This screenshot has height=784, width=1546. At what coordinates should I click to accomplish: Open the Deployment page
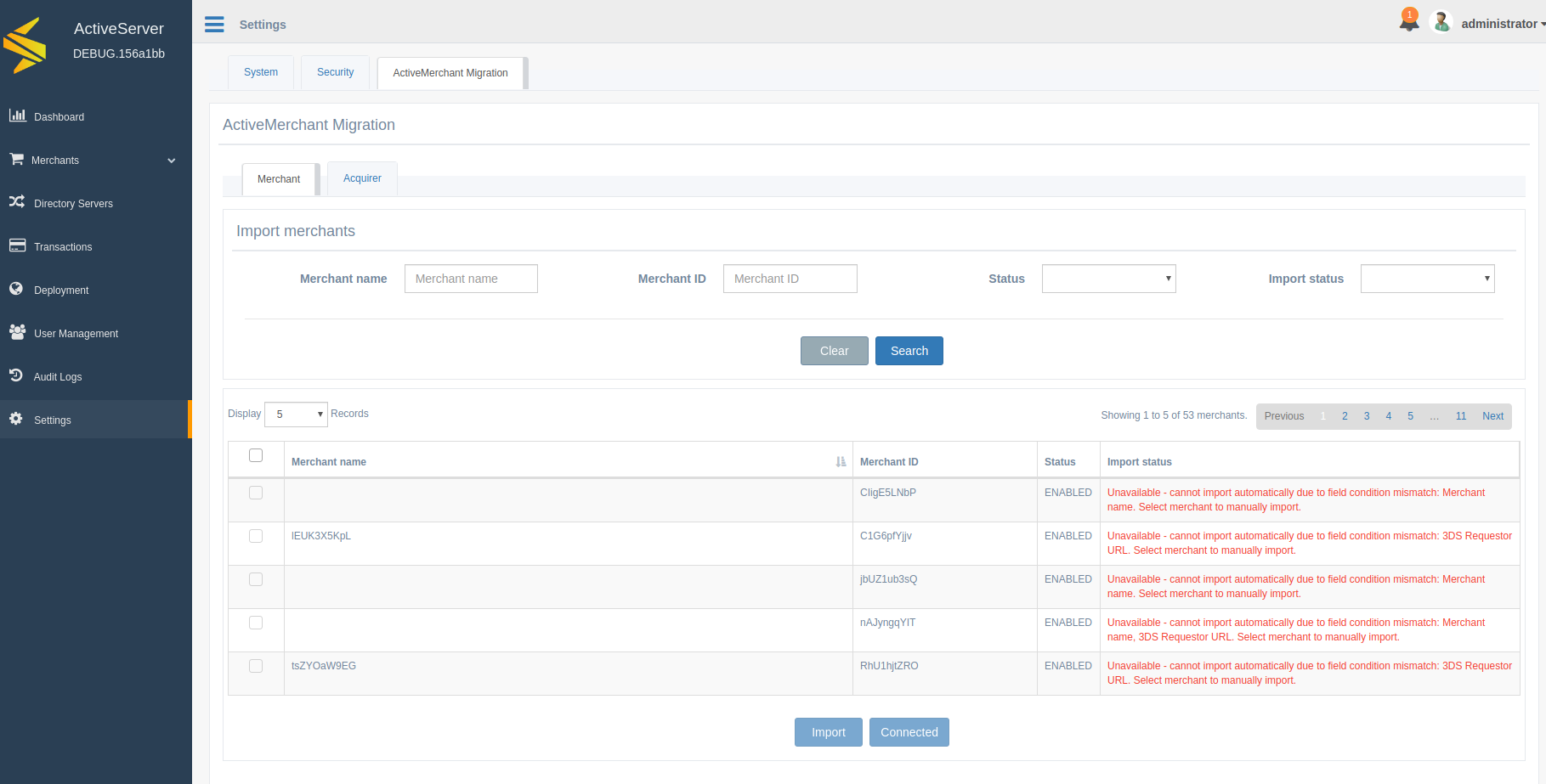click(60, 290)
